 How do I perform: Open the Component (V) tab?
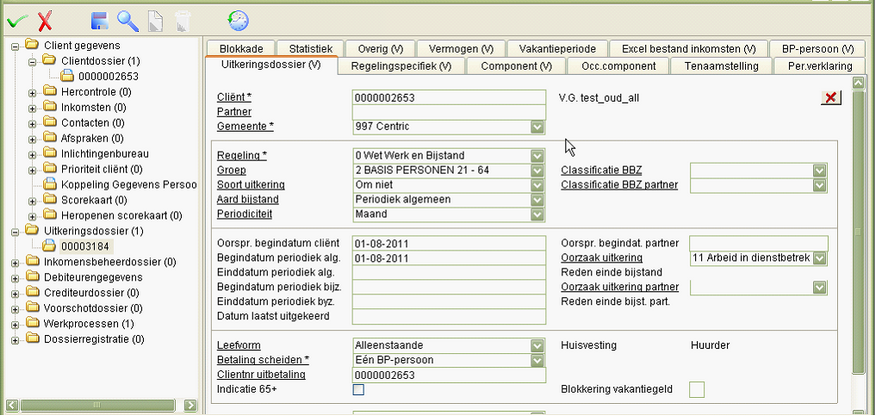tap(516, 66)
